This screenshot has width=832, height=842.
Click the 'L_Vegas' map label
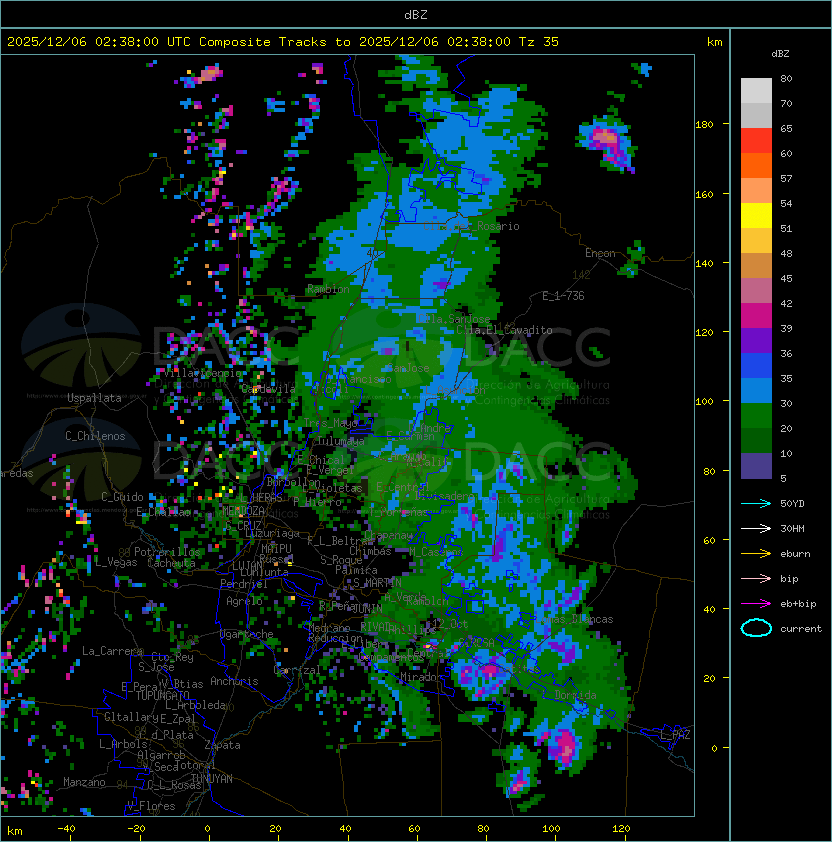[x=116, y=562]
